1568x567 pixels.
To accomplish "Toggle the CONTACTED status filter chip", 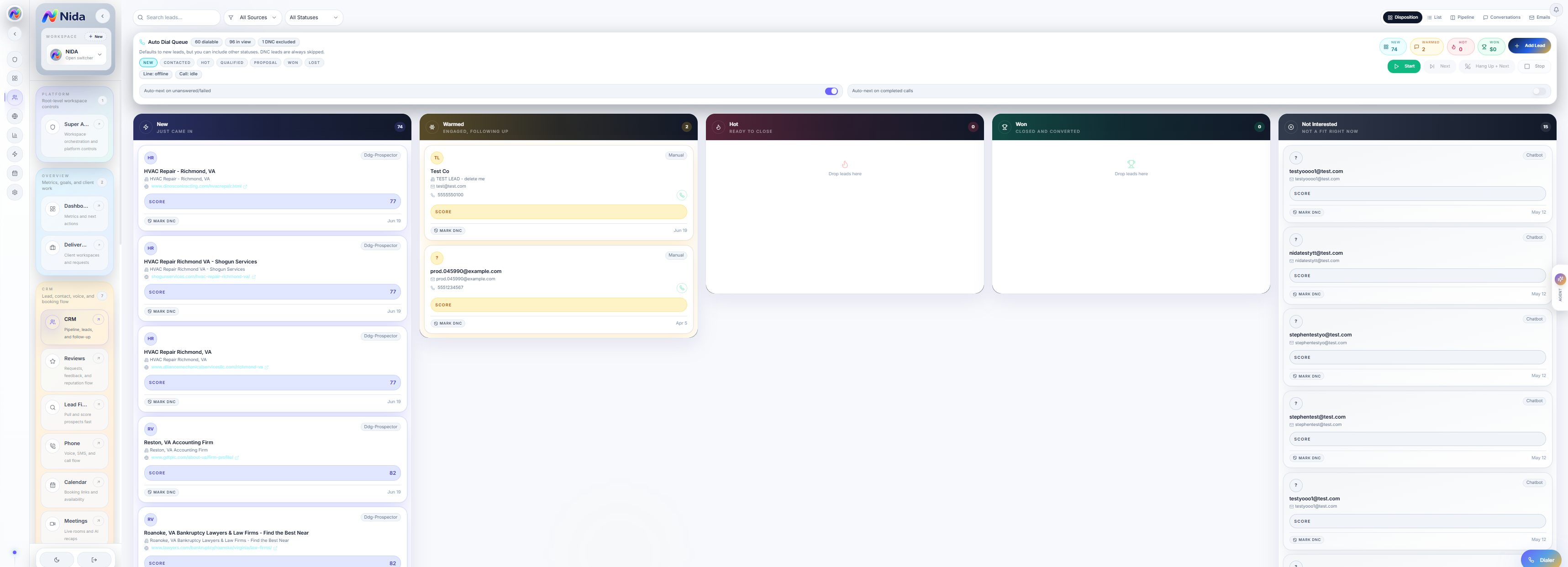I will [177, 63].
